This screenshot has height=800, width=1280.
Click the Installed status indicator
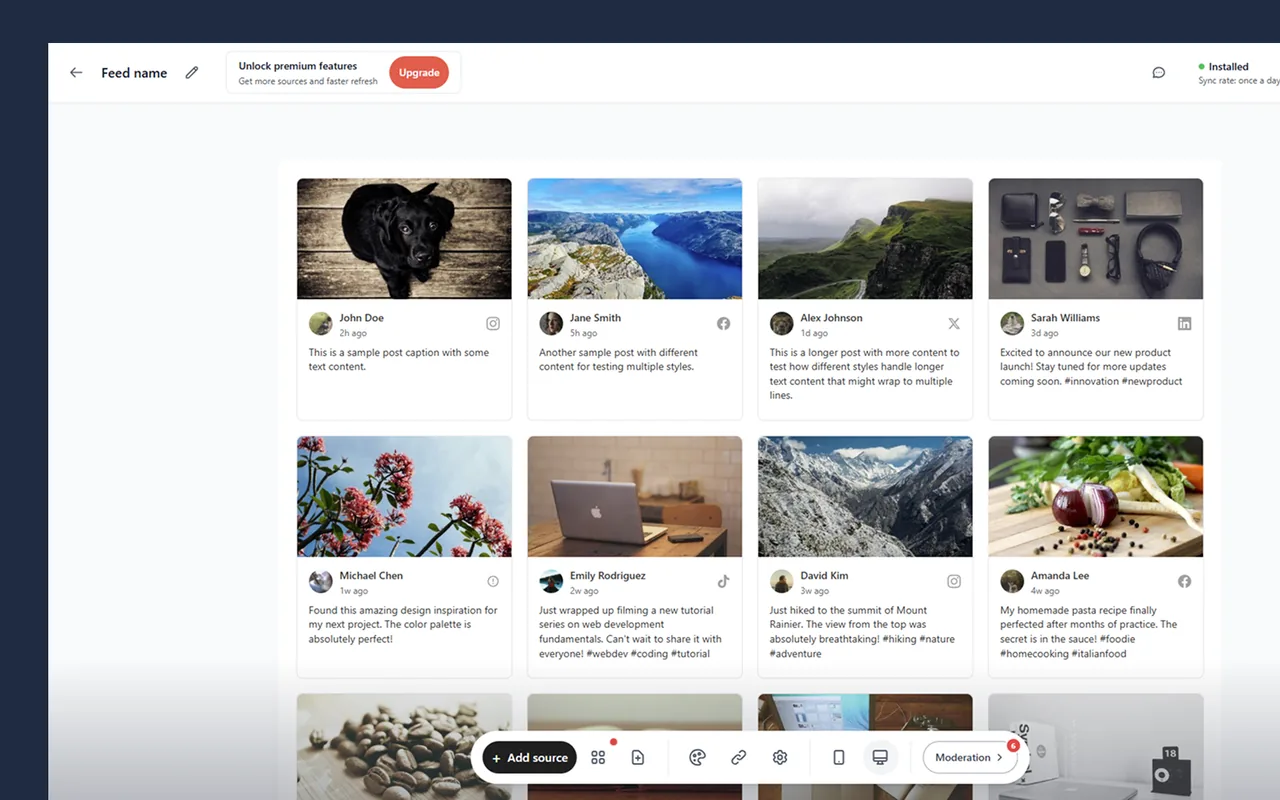pos(1224,67)
